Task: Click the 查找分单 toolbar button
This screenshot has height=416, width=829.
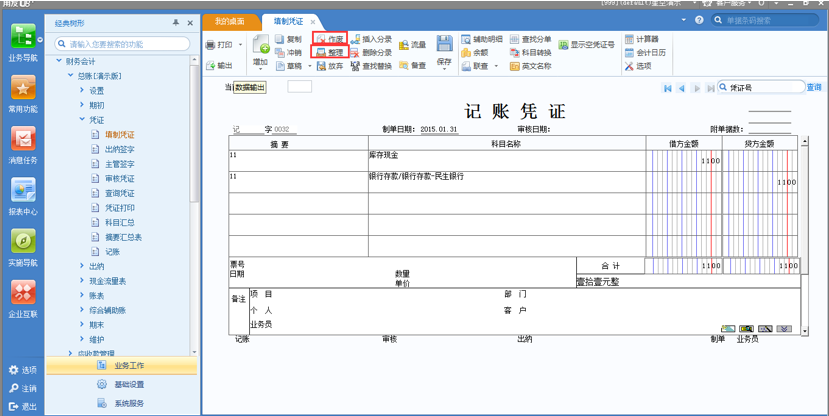Action: (x=531, y=39)
